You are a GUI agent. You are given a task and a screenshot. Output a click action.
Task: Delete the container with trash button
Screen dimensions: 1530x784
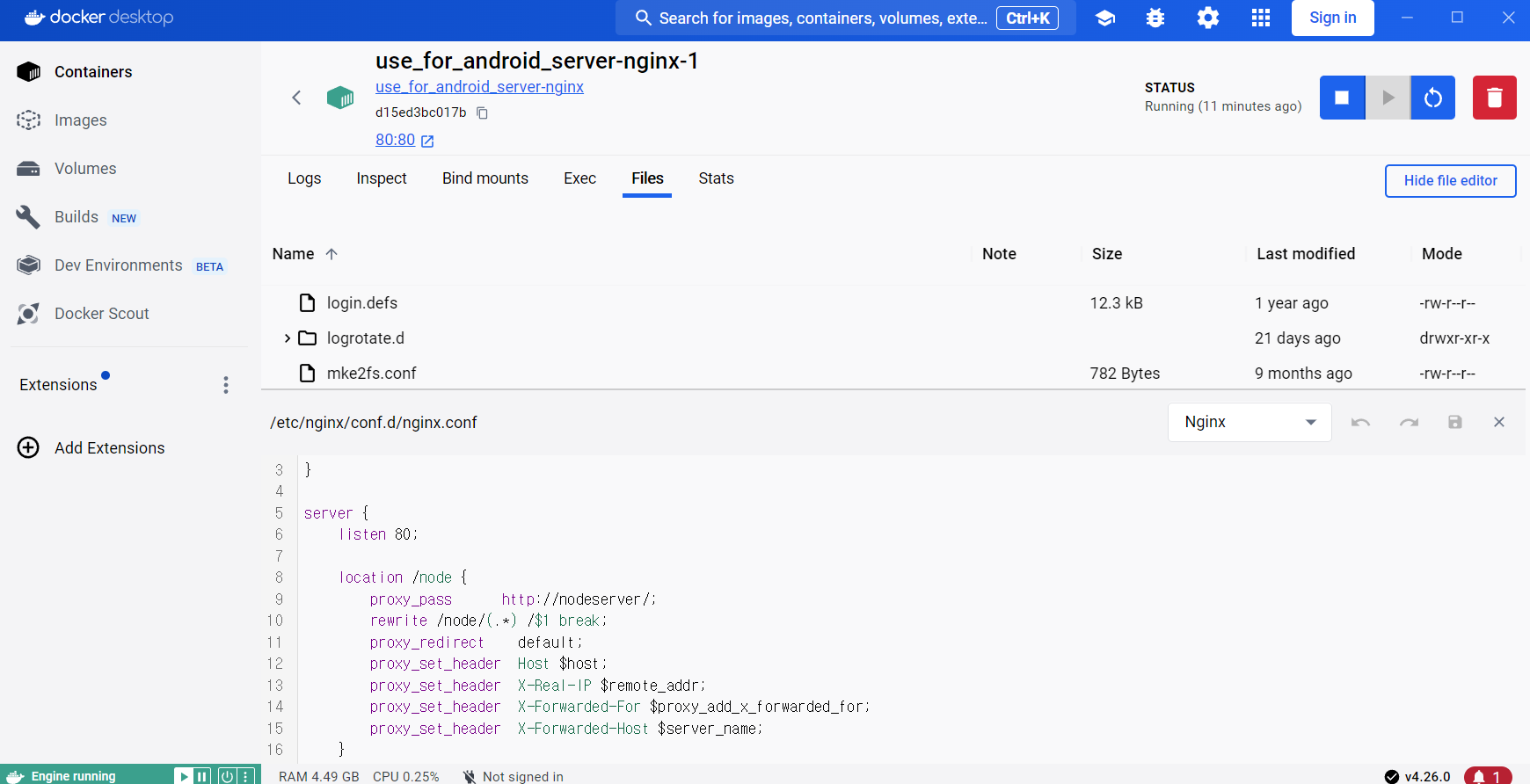click(1495, 98)
